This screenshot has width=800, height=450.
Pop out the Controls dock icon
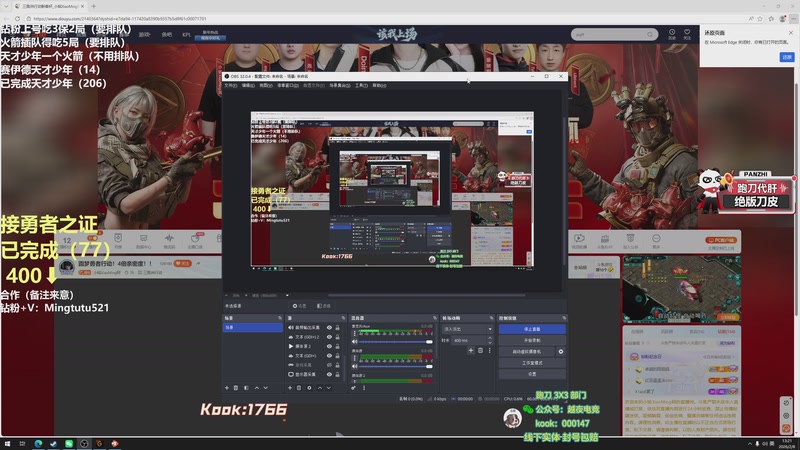coord(564,318)
